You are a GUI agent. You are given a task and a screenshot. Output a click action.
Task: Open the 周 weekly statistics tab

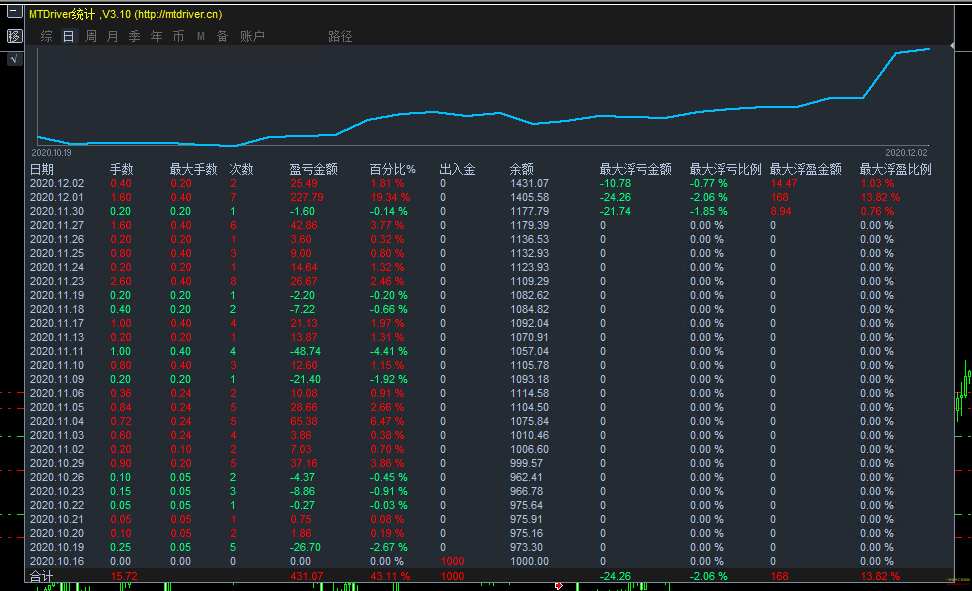pos(91,37)
